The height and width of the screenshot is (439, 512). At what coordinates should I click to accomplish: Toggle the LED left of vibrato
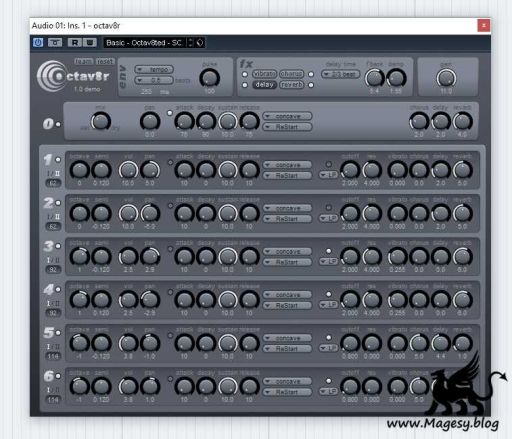tap(245, 74)
